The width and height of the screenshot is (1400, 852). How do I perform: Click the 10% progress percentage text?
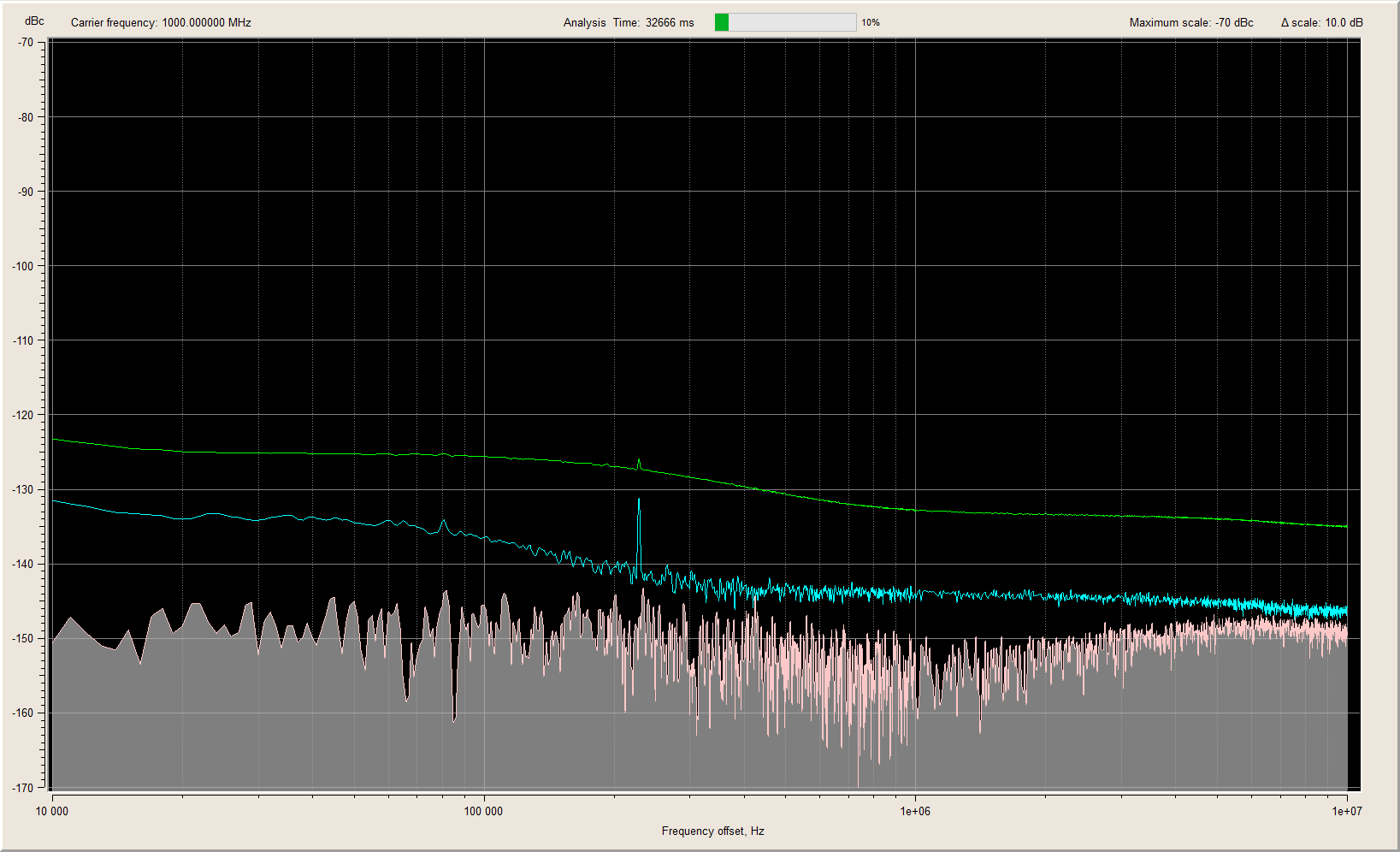(871, 22)
